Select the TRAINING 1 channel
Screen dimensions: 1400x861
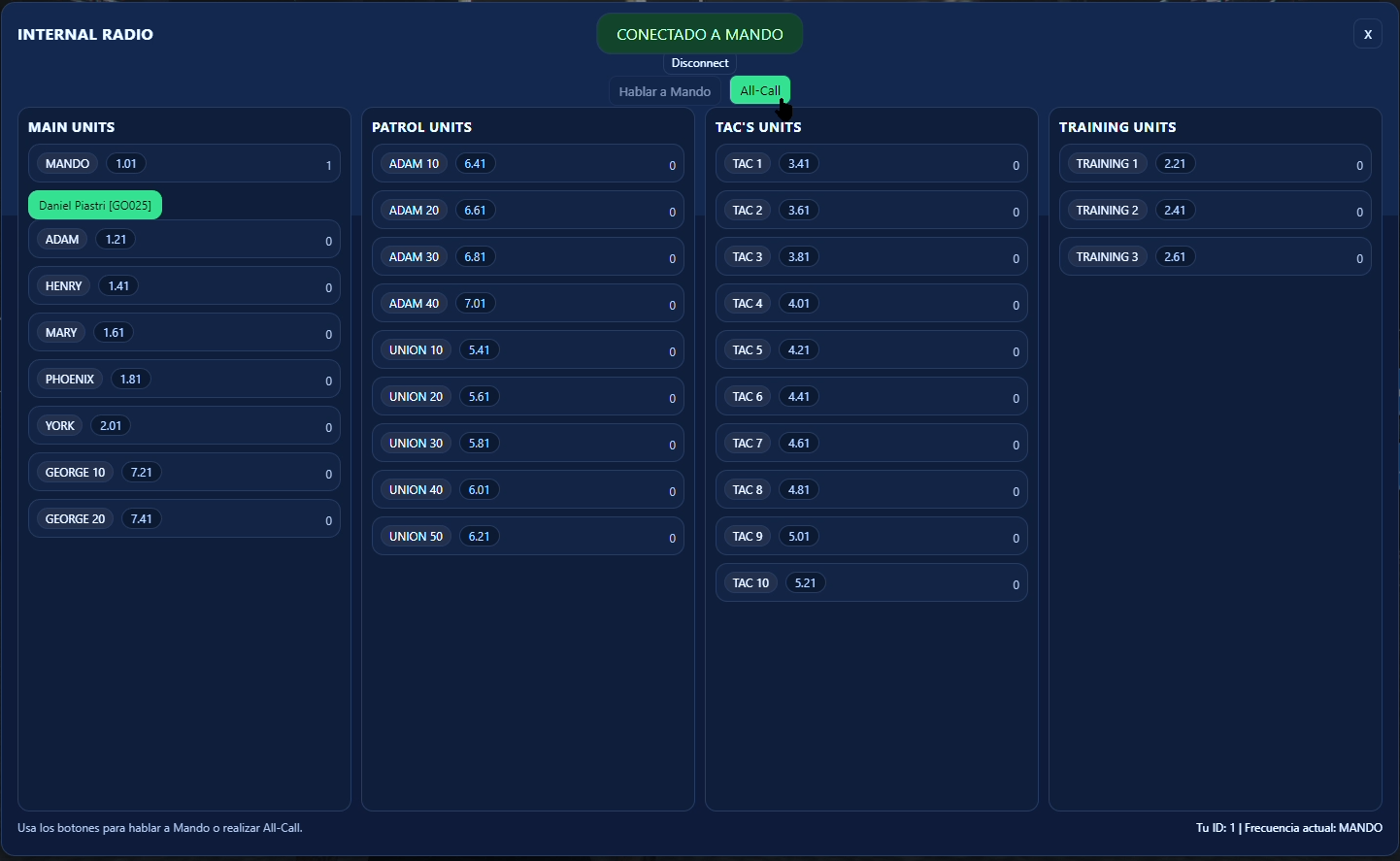(1216, 164)
